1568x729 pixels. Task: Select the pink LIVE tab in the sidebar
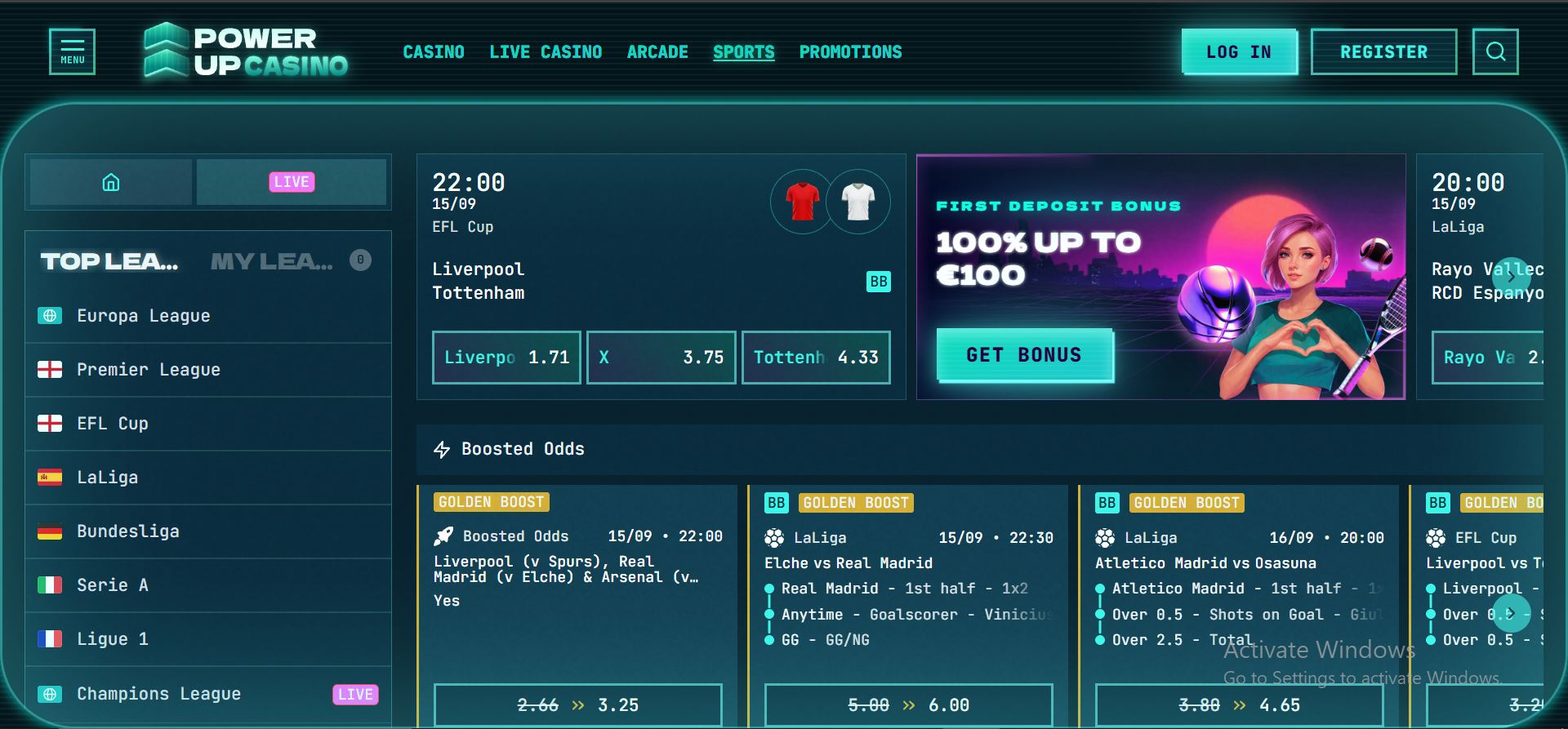click(x=292, y=182)
